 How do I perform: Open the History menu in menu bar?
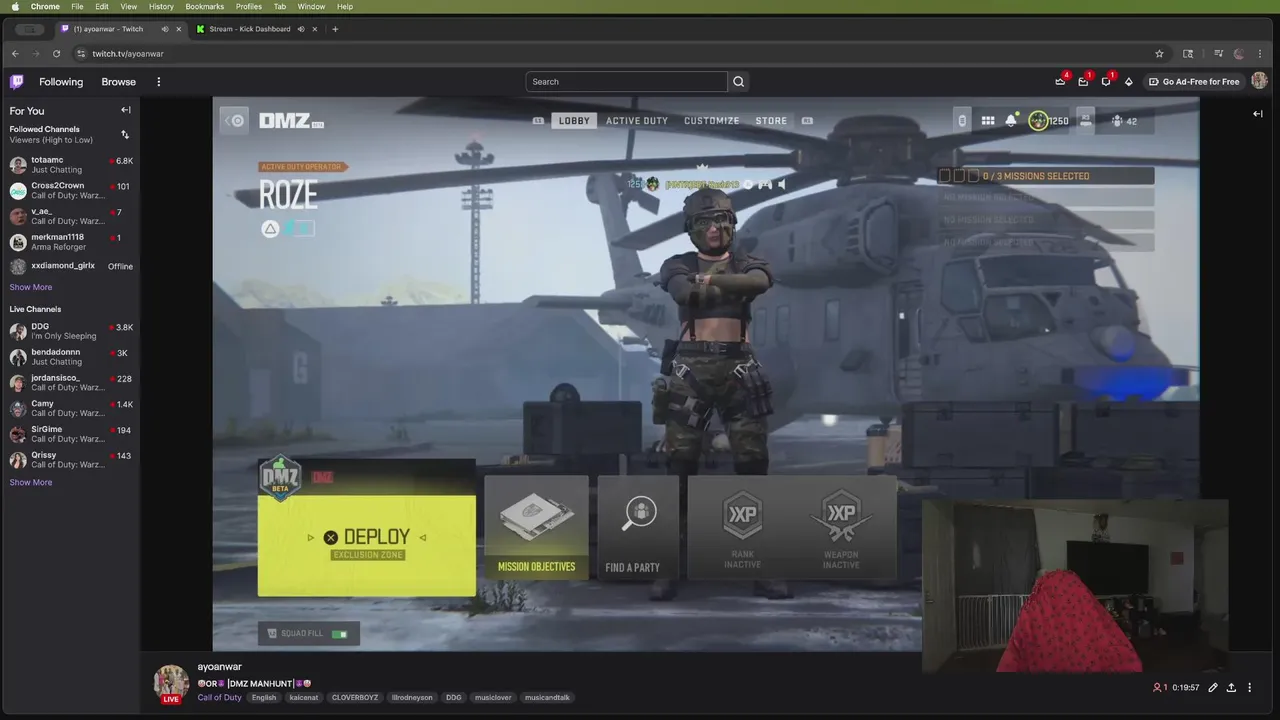(161, 6)
